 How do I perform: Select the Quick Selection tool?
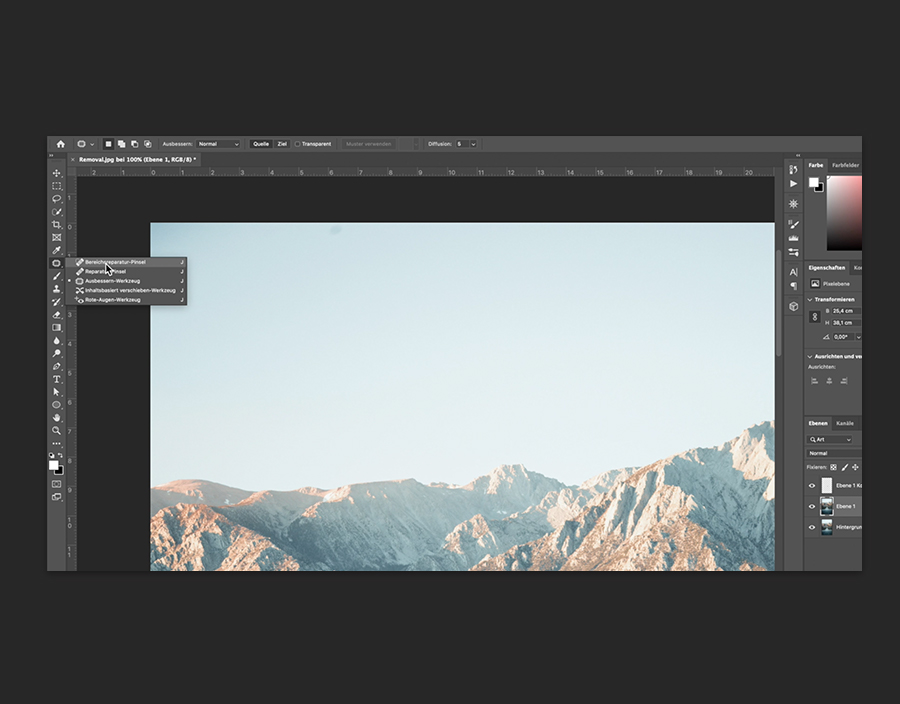click(x=56, y=212)
